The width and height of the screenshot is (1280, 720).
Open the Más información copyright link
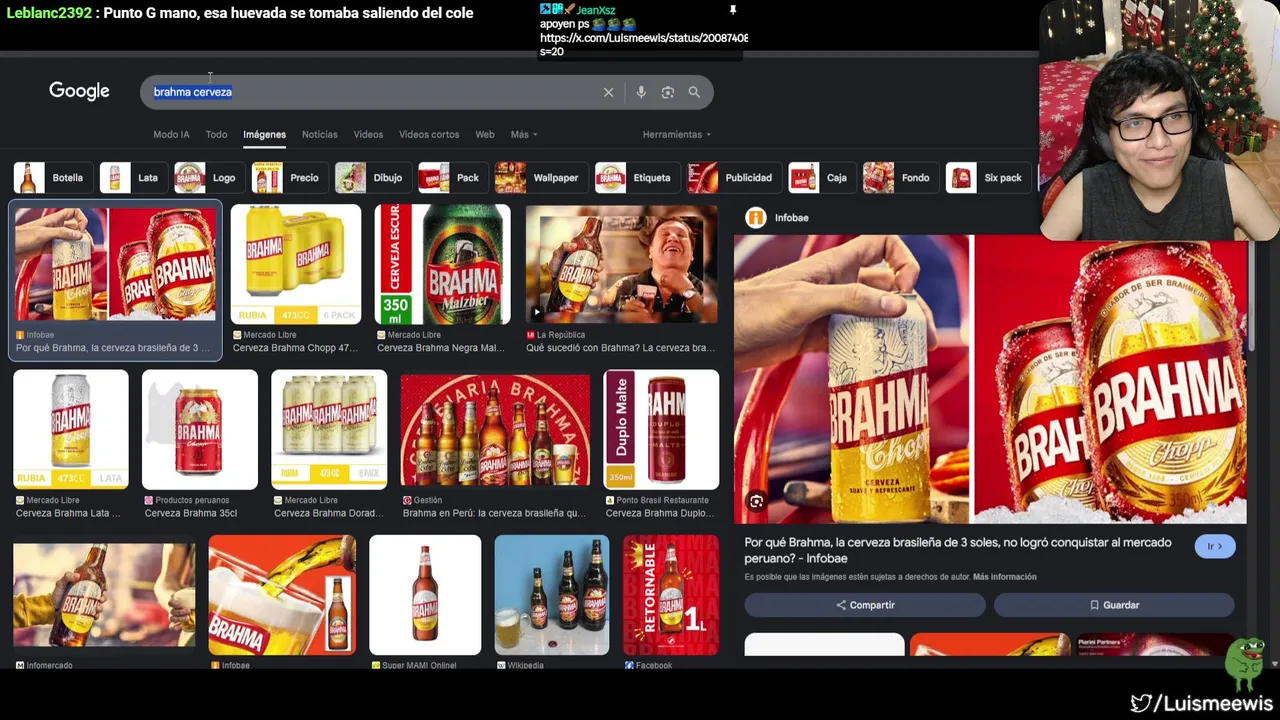click(1005, 577)
